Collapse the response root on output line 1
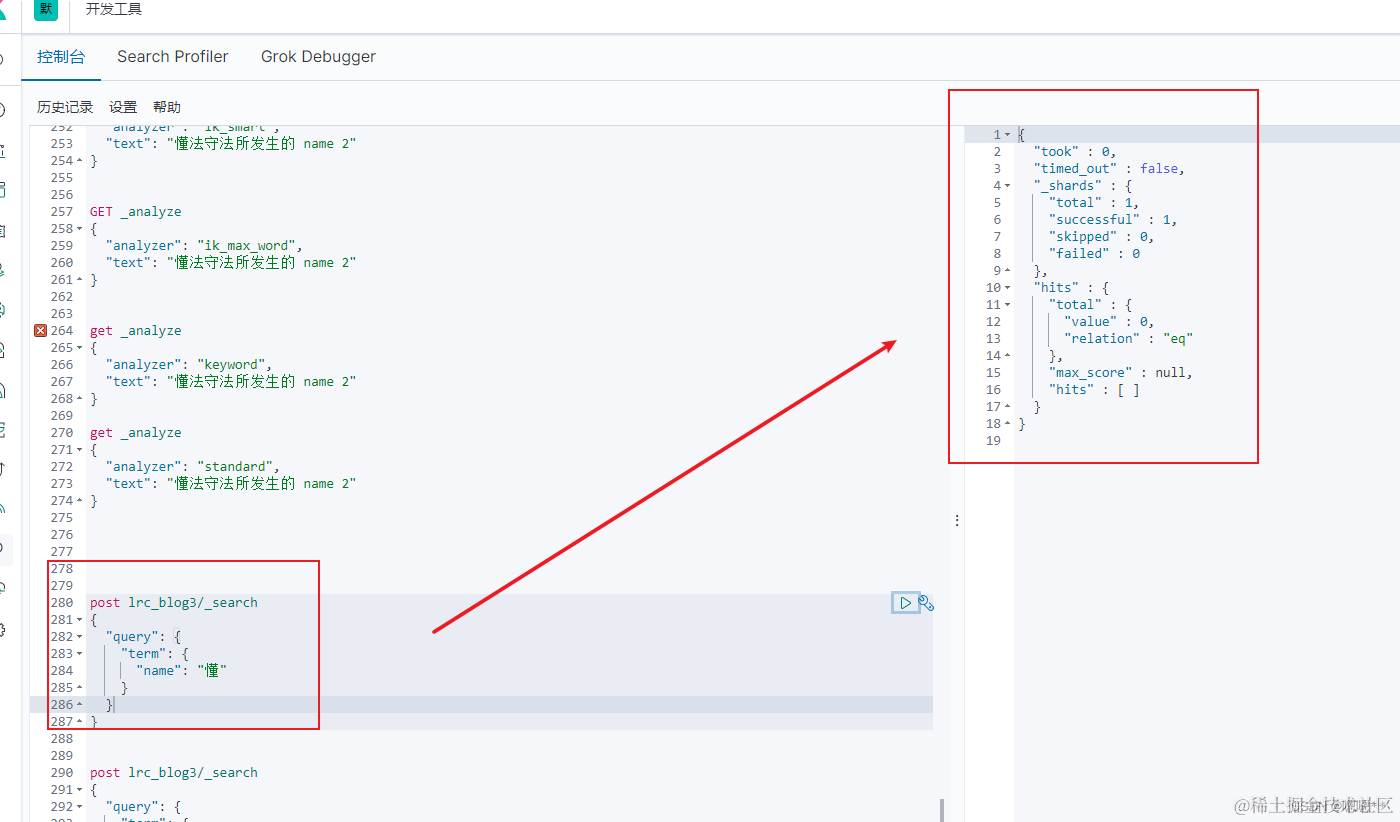The width and height of the screenshot is (1400, 822). click(1007, 135)
